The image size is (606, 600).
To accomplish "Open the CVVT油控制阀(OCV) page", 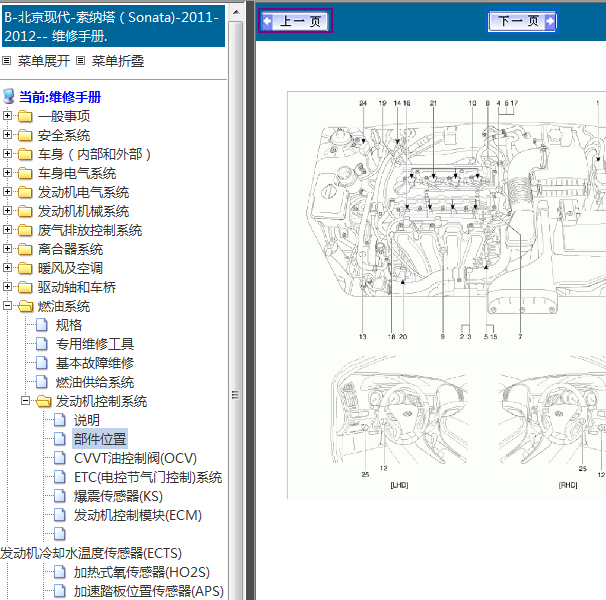I will click(x=135, y=458).
